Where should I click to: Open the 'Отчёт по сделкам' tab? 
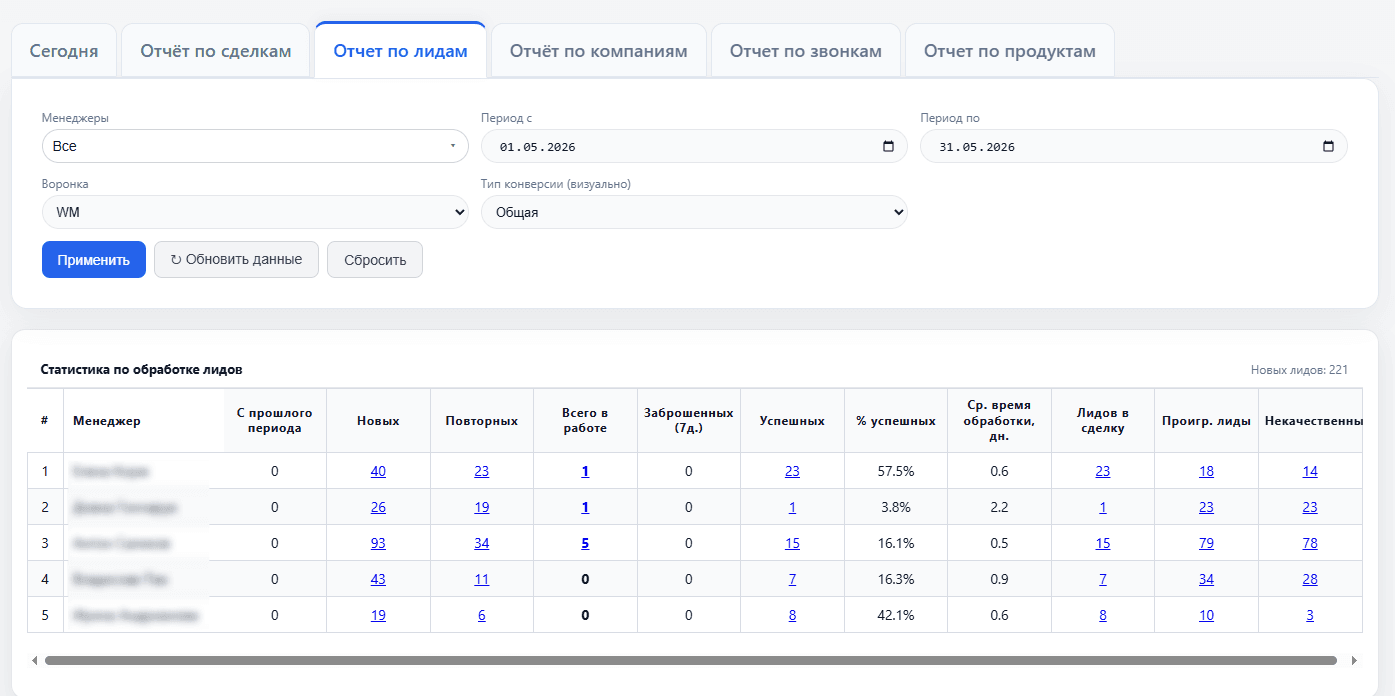tap(216, 51)
